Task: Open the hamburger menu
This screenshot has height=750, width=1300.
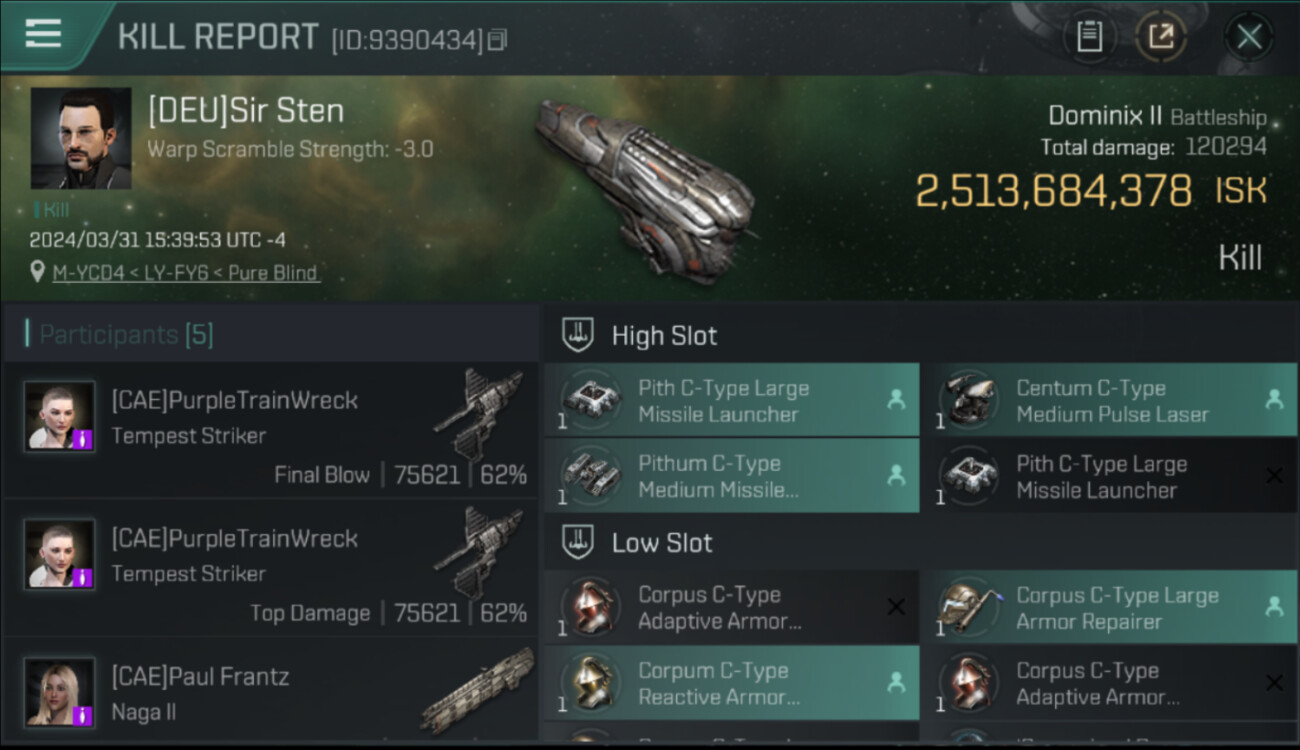Action: coord(43,34)
